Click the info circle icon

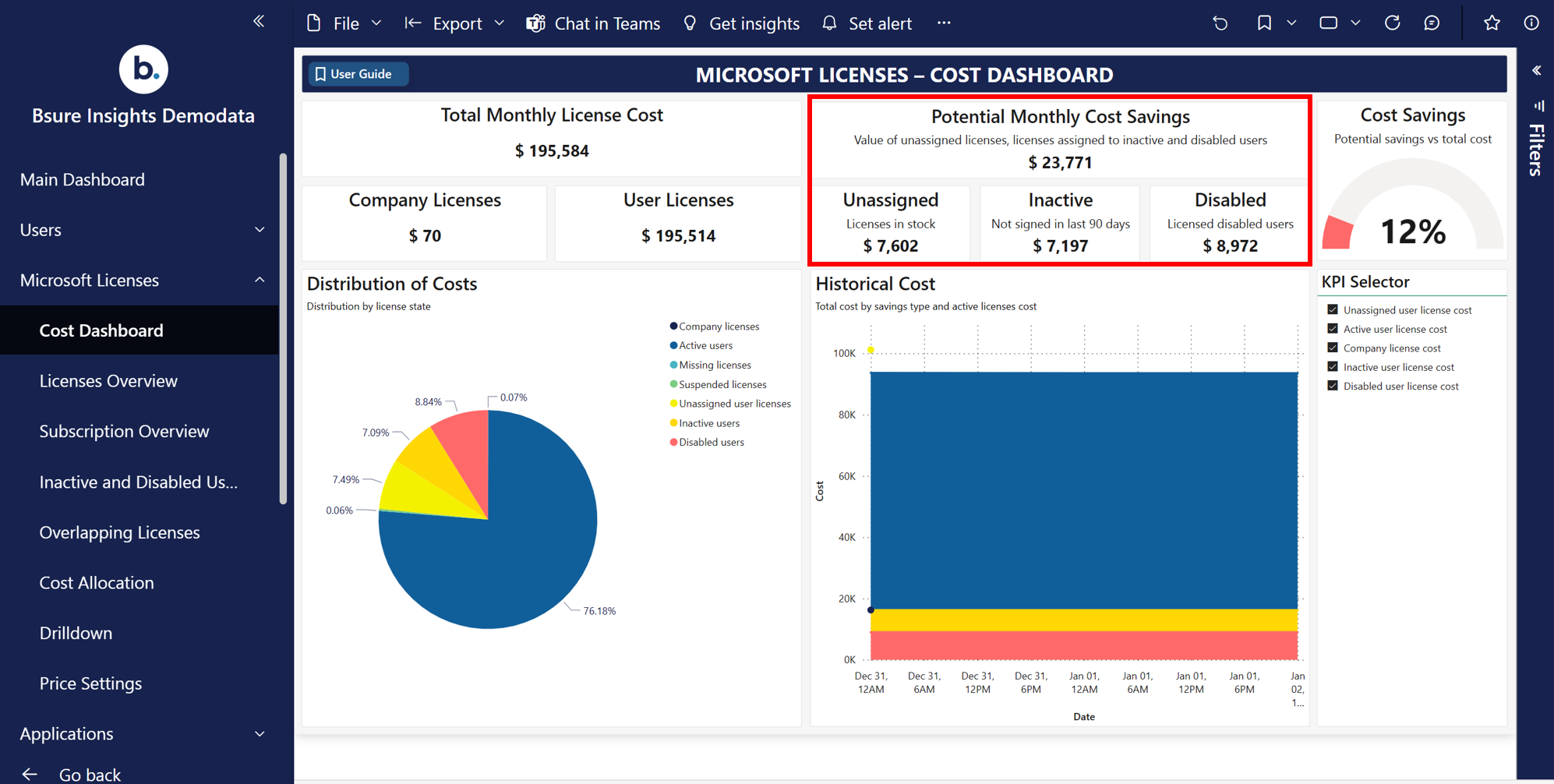1531,23
